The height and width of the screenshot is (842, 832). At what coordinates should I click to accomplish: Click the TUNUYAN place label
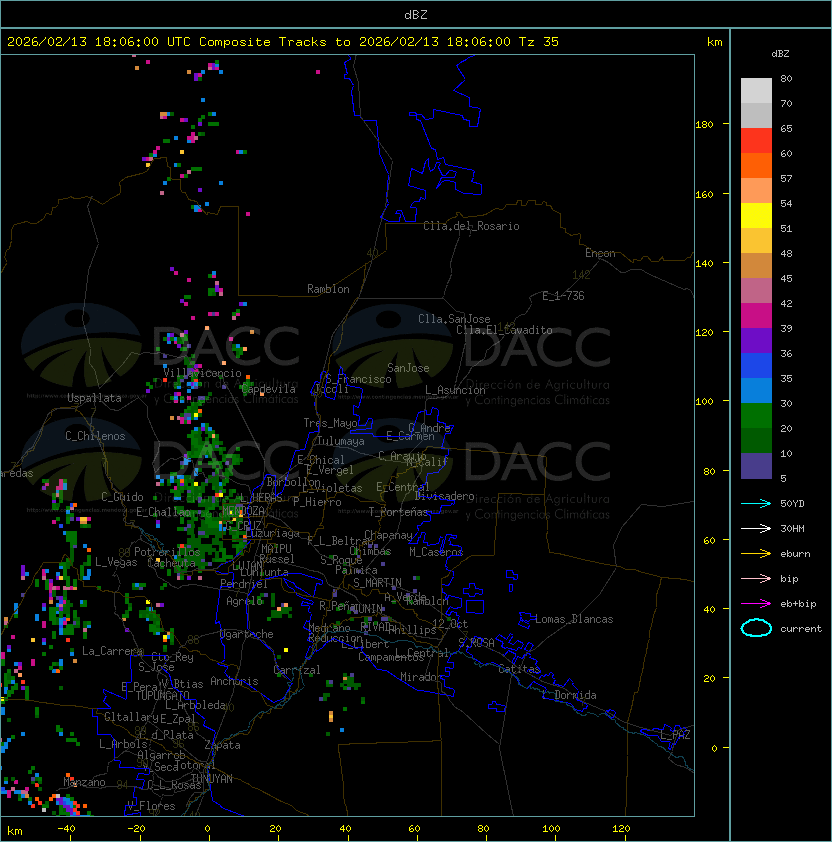coord(212,779)
